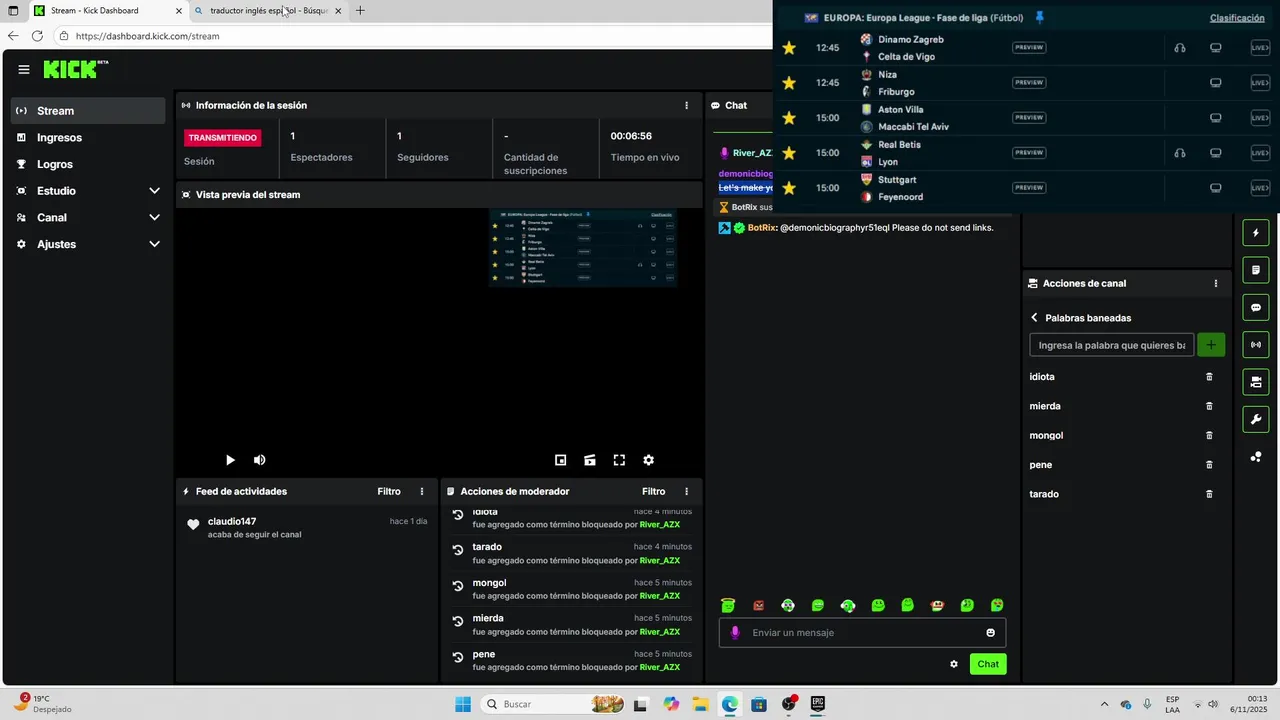Toggle favorite star for Aston Villa match
The height and width of the screenshot is (720, 1280).
click(789, 118)
